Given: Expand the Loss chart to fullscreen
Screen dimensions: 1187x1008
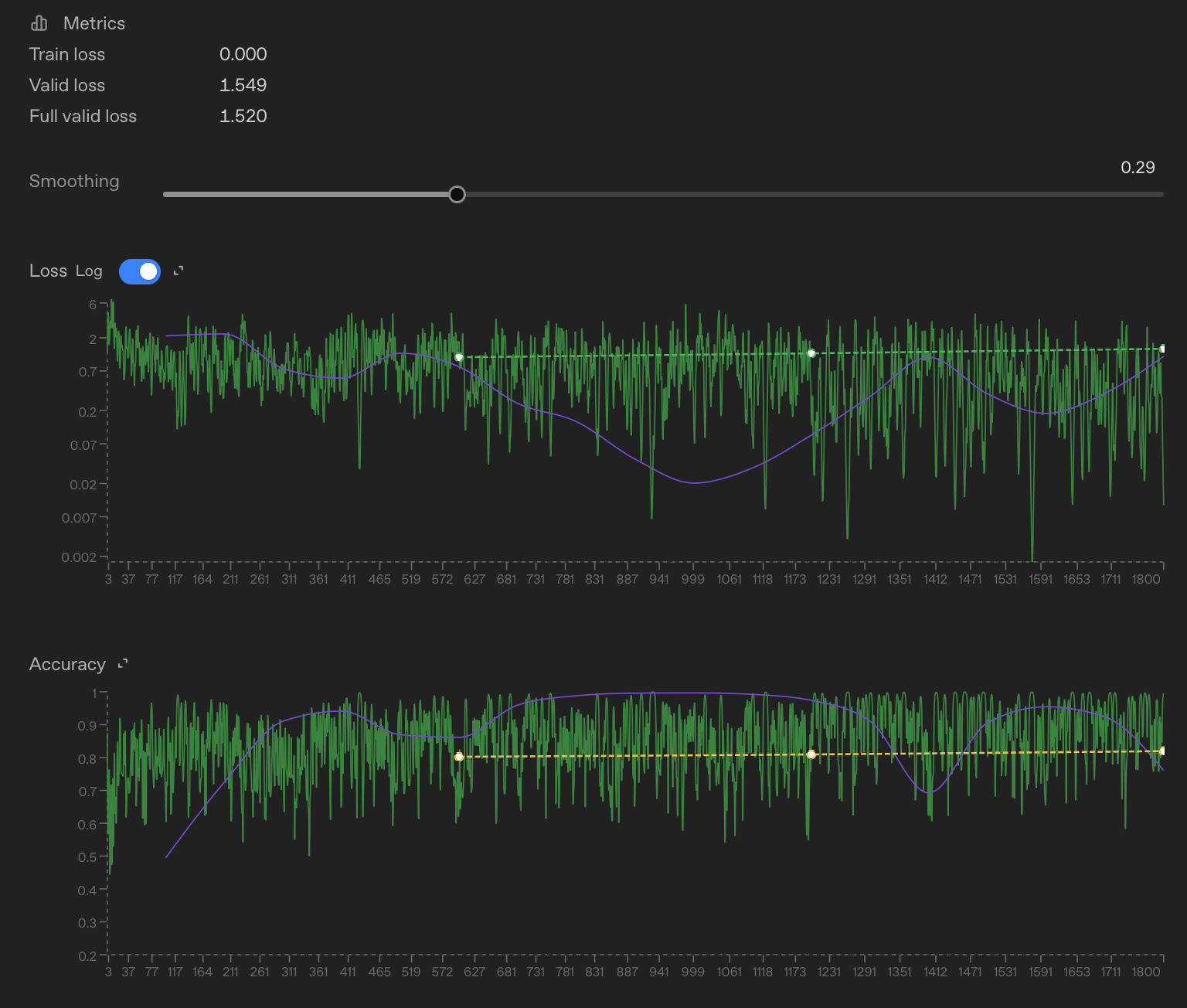Looking at the screenshot, I should pos(179,271).
